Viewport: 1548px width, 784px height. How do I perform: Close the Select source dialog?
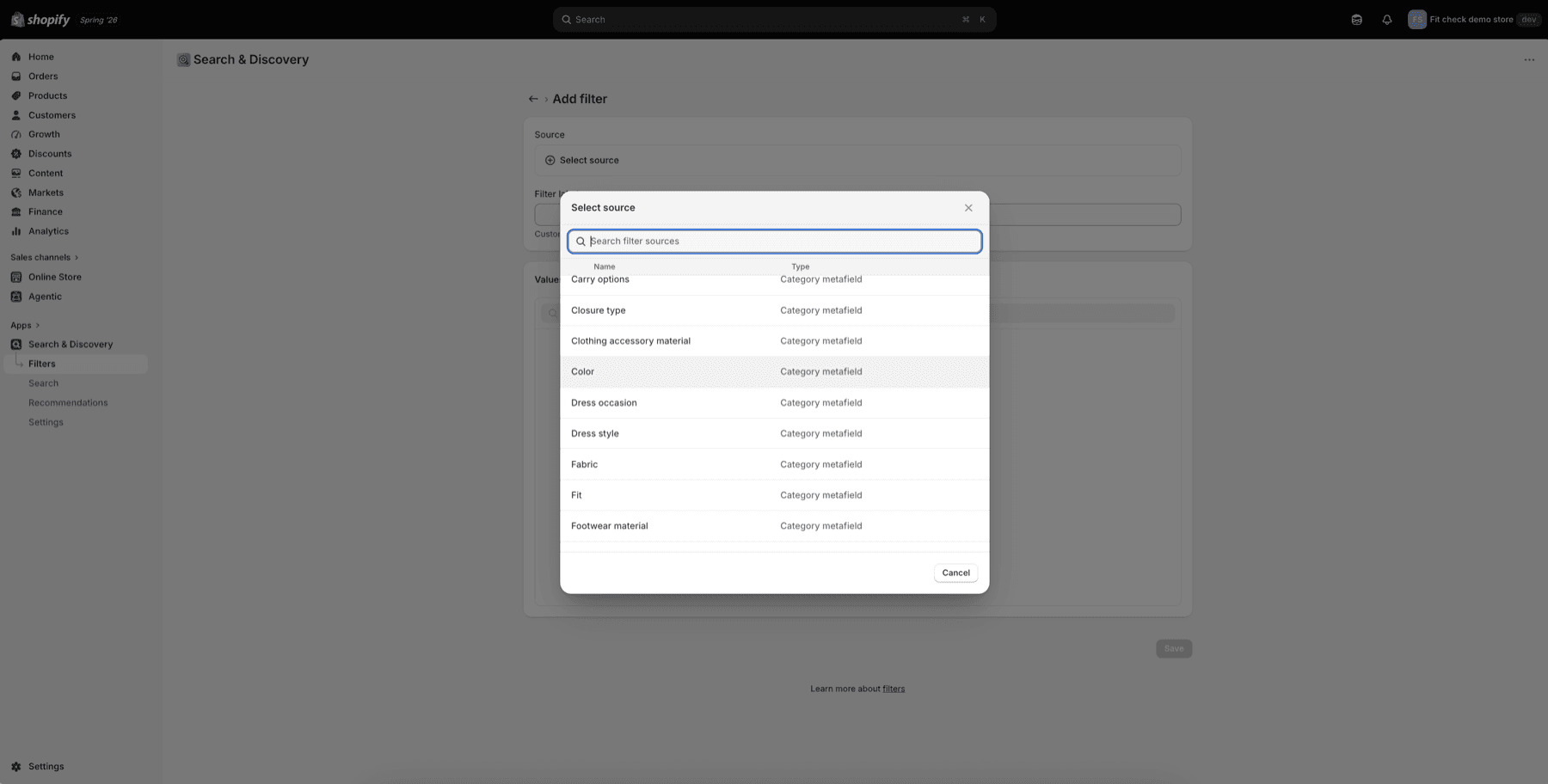tap(968, 208)
